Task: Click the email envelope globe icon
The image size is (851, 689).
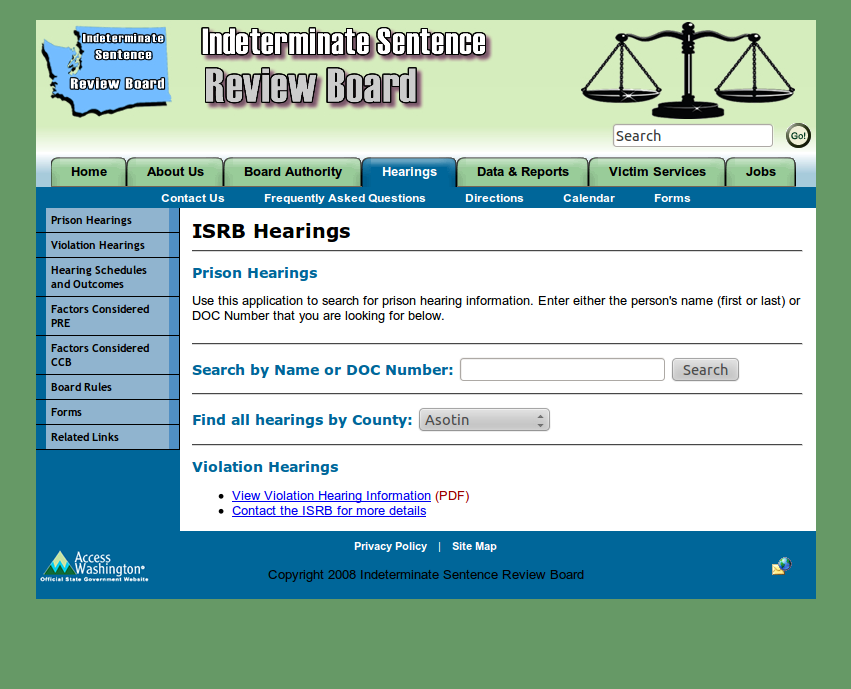Action: [781, 567]
